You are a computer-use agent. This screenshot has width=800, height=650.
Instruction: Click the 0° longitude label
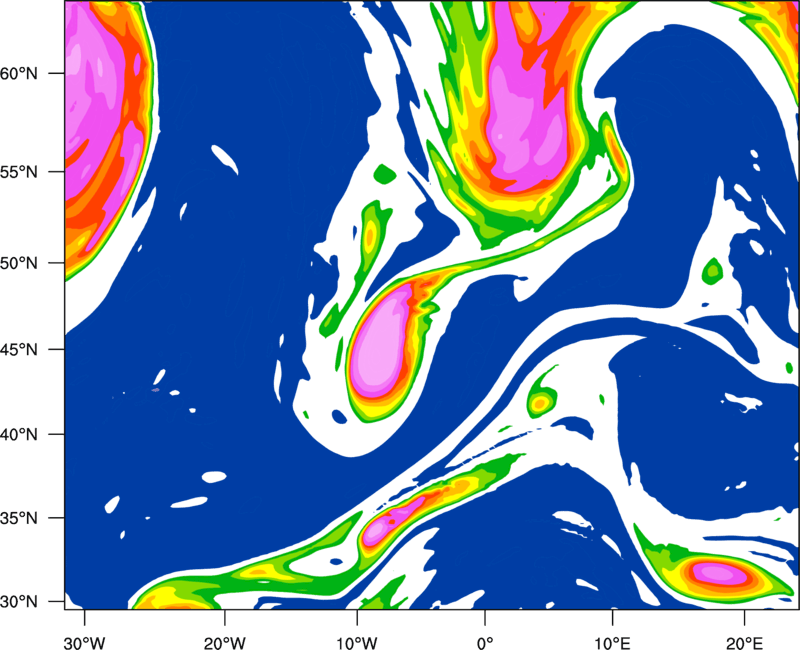pos(485,643)
